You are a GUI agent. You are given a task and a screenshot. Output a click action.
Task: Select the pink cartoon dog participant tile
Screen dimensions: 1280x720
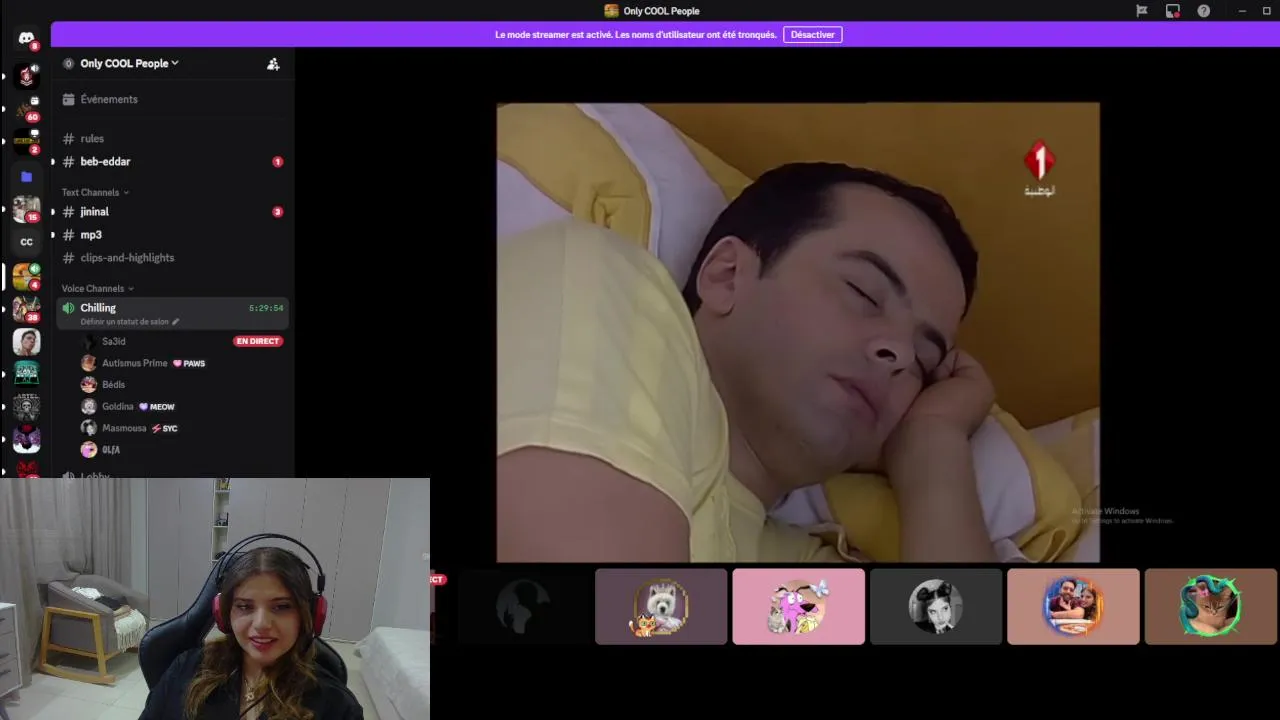pyautogui.click(x=798, y=607)
